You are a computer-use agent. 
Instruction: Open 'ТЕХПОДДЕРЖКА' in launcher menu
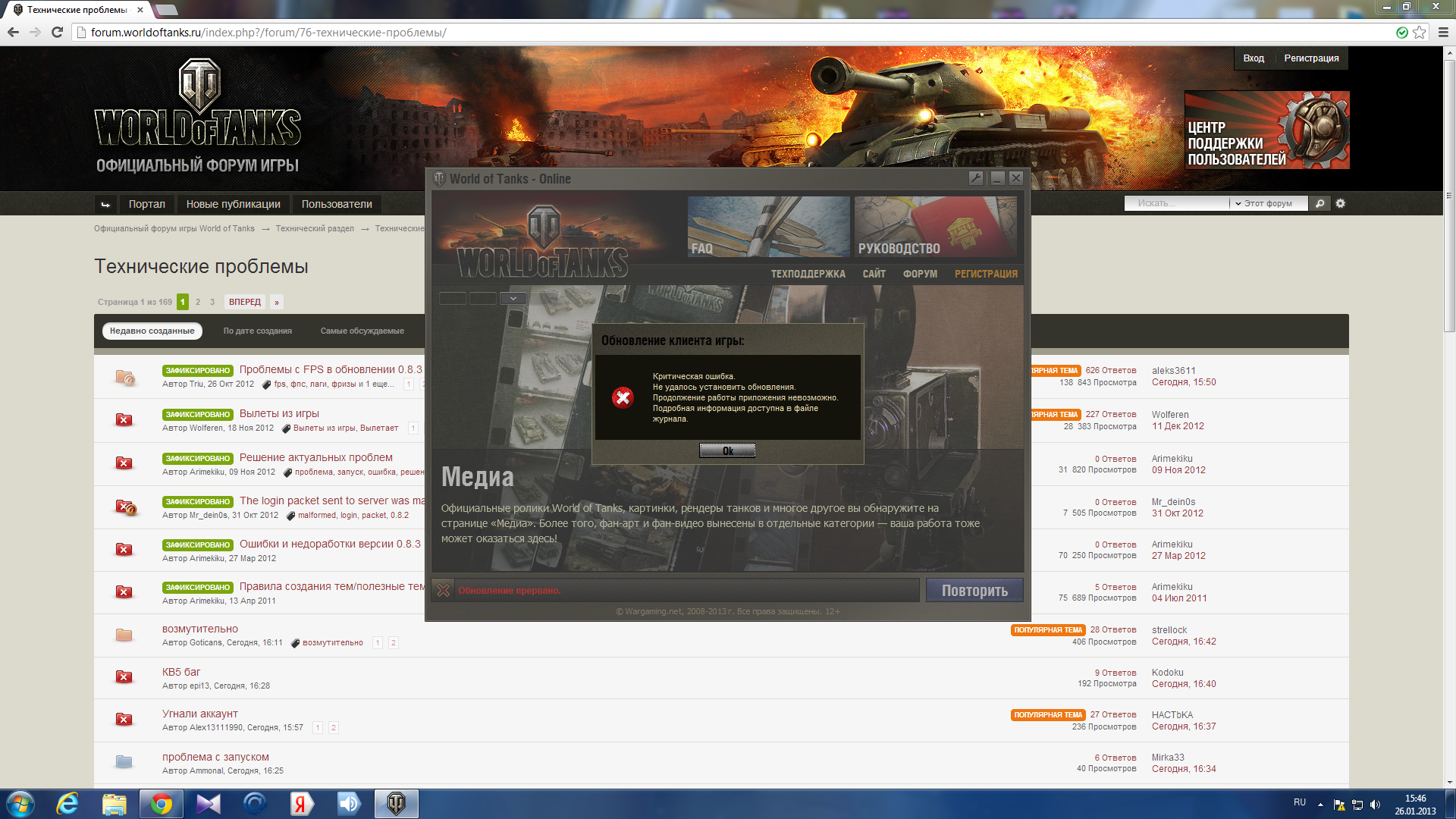tap(808, 274)
